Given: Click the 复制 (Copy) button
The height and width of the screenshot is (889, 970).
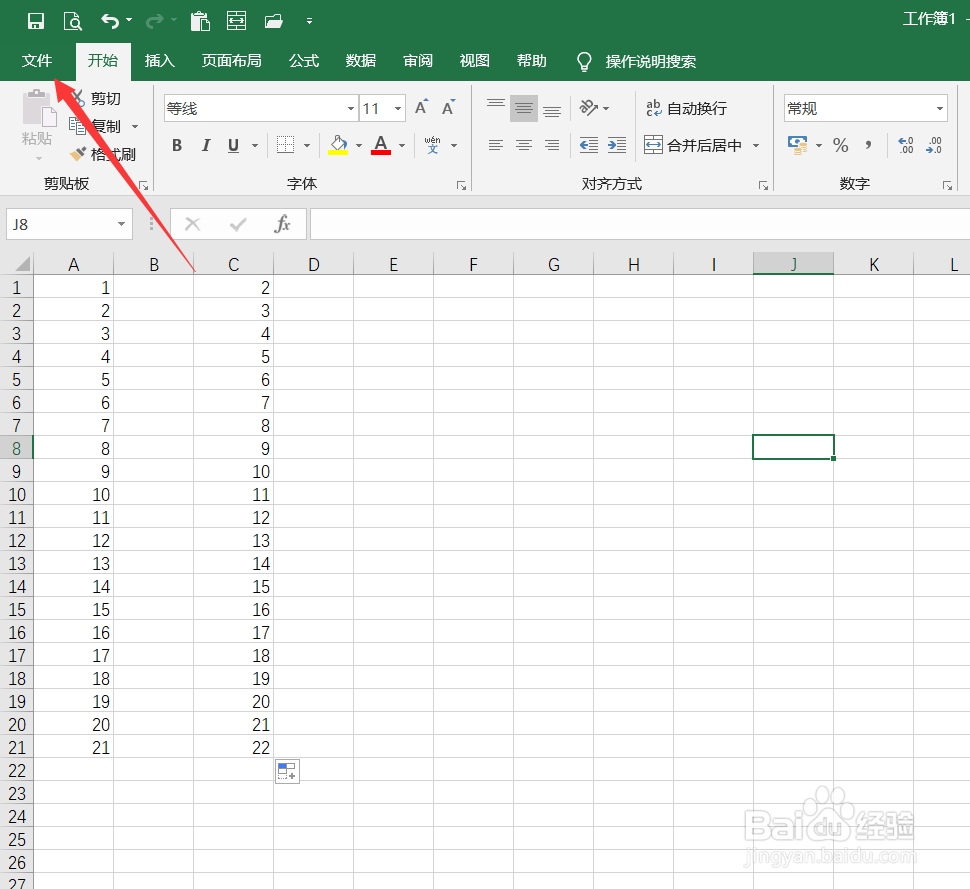Looking at the screenshot, I should [96, 126].
